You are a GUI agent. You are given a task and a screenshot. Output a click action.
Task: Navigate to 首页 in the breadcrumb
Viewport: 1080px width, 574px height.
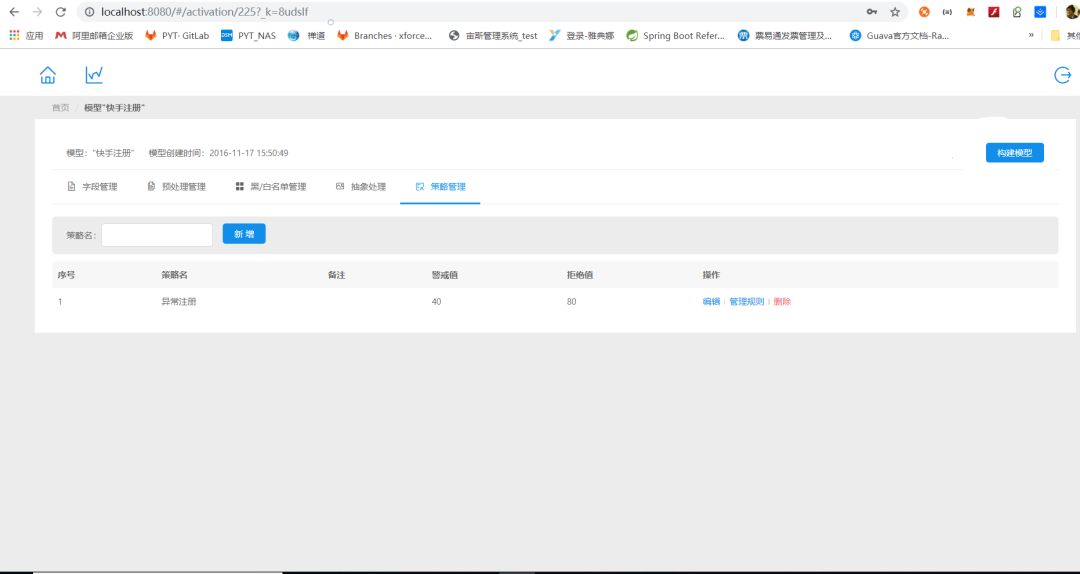pyautogui.click(x=61, y=108)
